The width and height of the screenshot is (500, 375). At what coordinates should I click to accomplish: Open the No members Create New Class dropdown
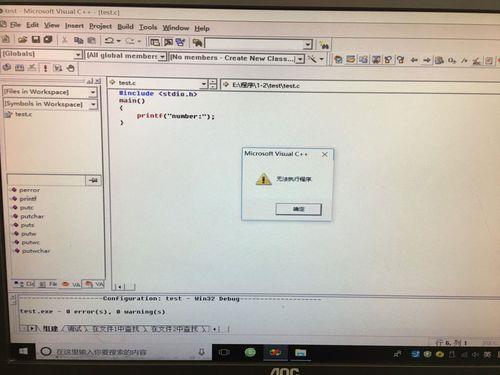click(300, 59)
